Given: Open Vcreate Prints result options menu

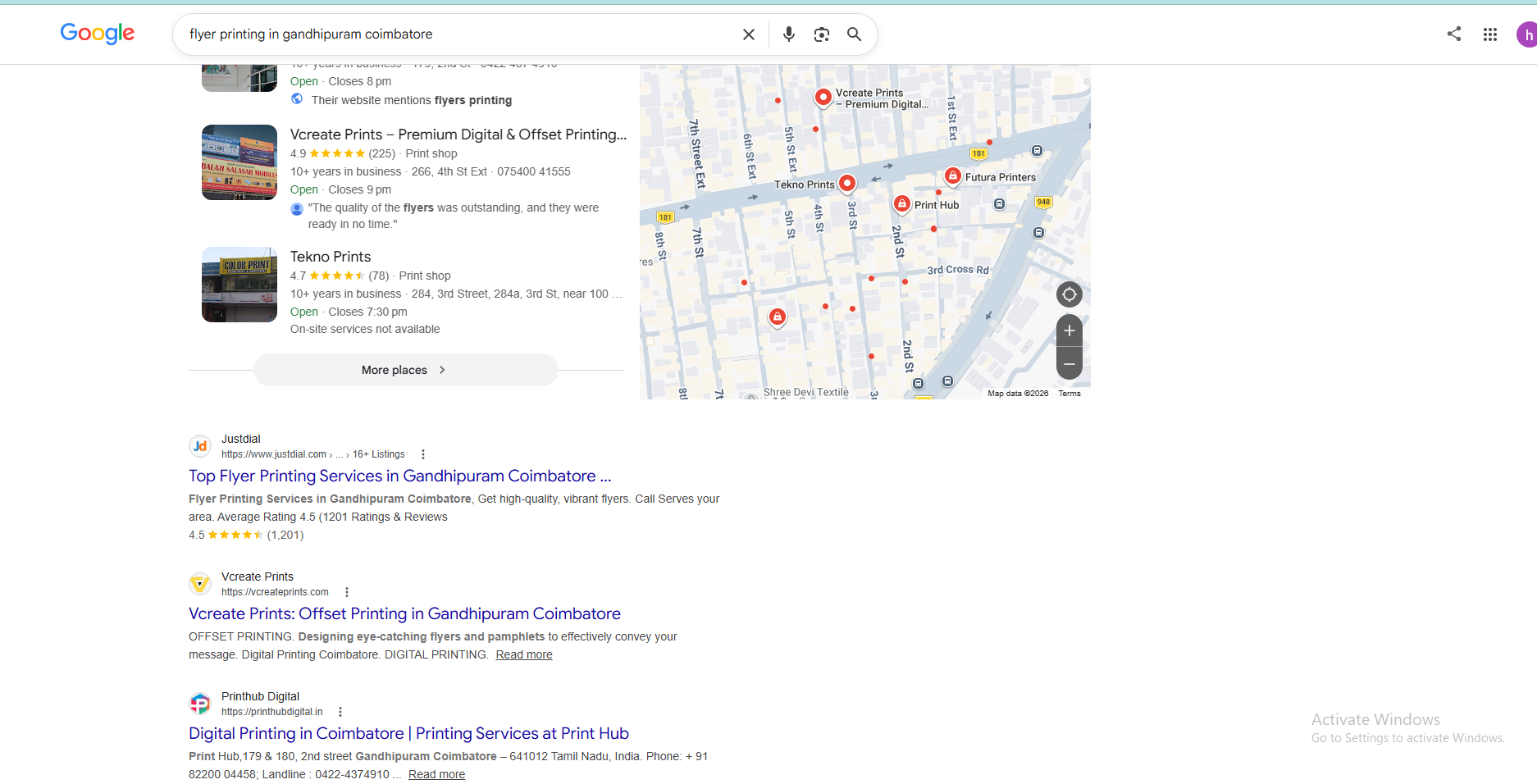Looking at the screenshot, I should pyautogui.click(x=347, y=592).
